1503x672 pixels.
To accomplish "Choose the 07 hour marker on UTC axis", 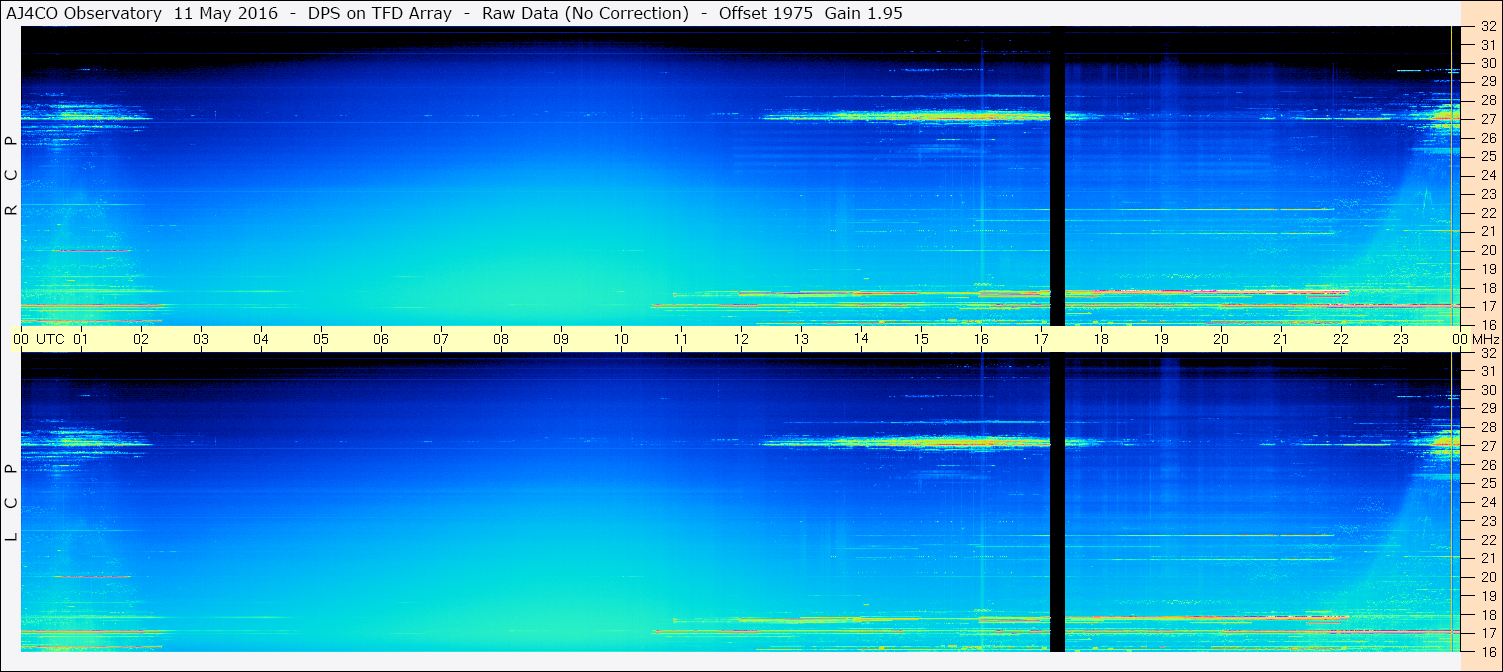I will click(x=441, y=339).
